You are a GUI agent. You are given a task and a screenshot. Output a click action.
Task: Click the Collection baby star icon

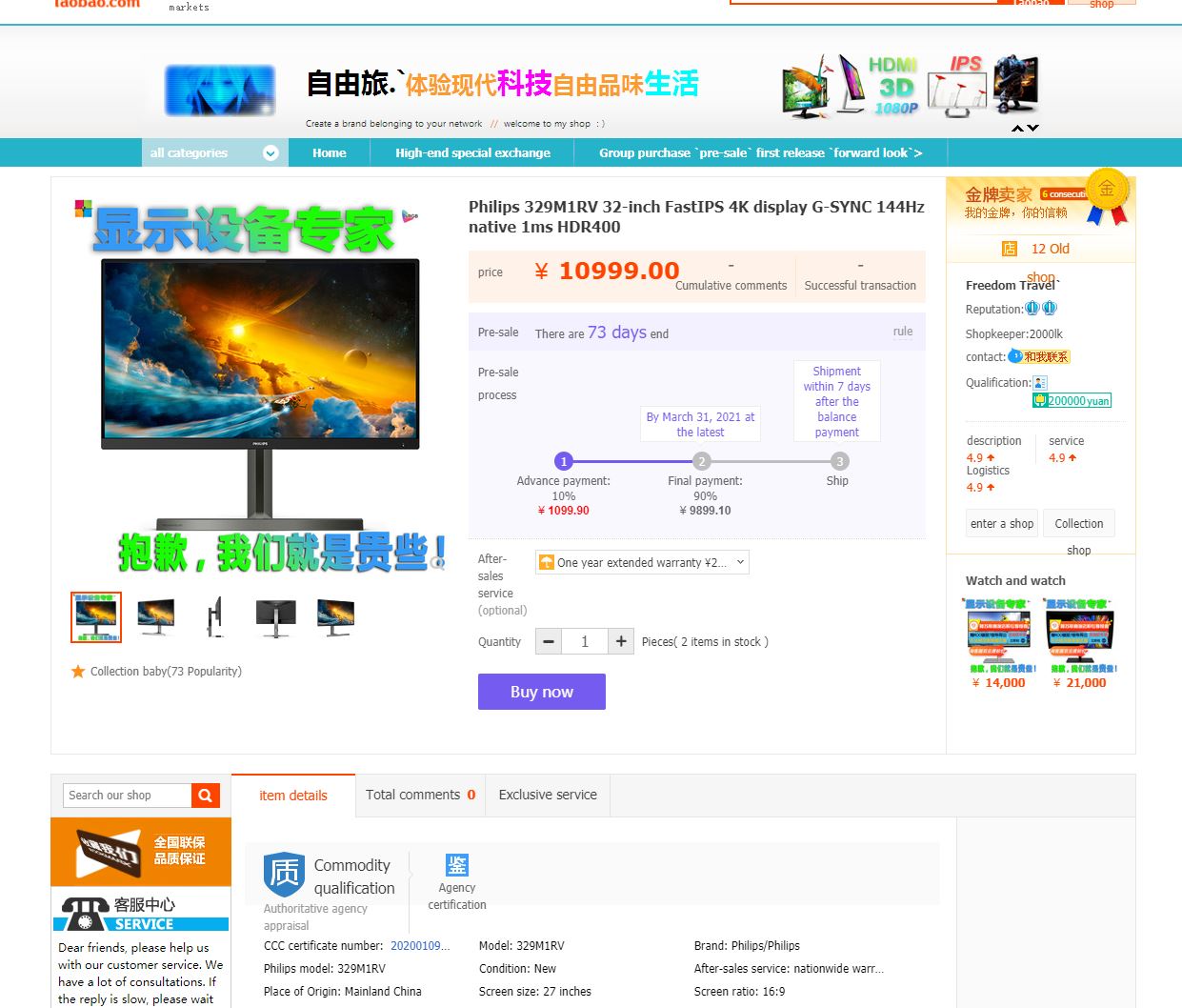pyautogui.click(x=78, y=672)
